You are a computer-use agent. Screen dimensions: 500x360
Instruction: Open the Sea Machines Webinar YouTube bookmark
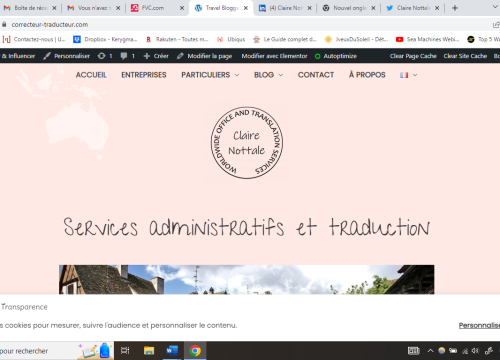427,39
